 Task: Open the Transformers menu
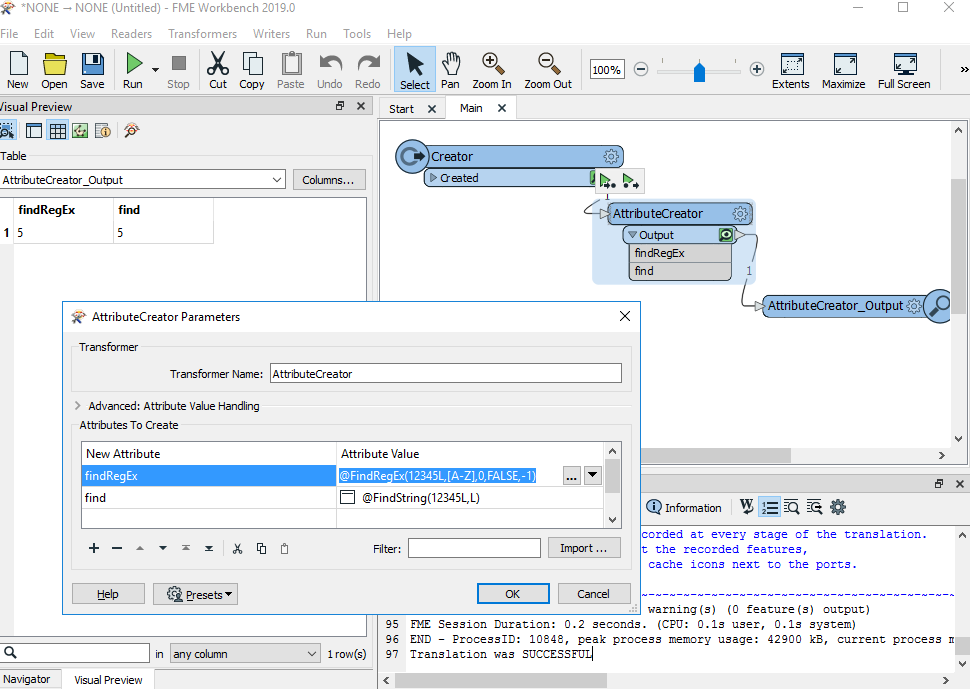pyautogui.click(x=202, y=33)
